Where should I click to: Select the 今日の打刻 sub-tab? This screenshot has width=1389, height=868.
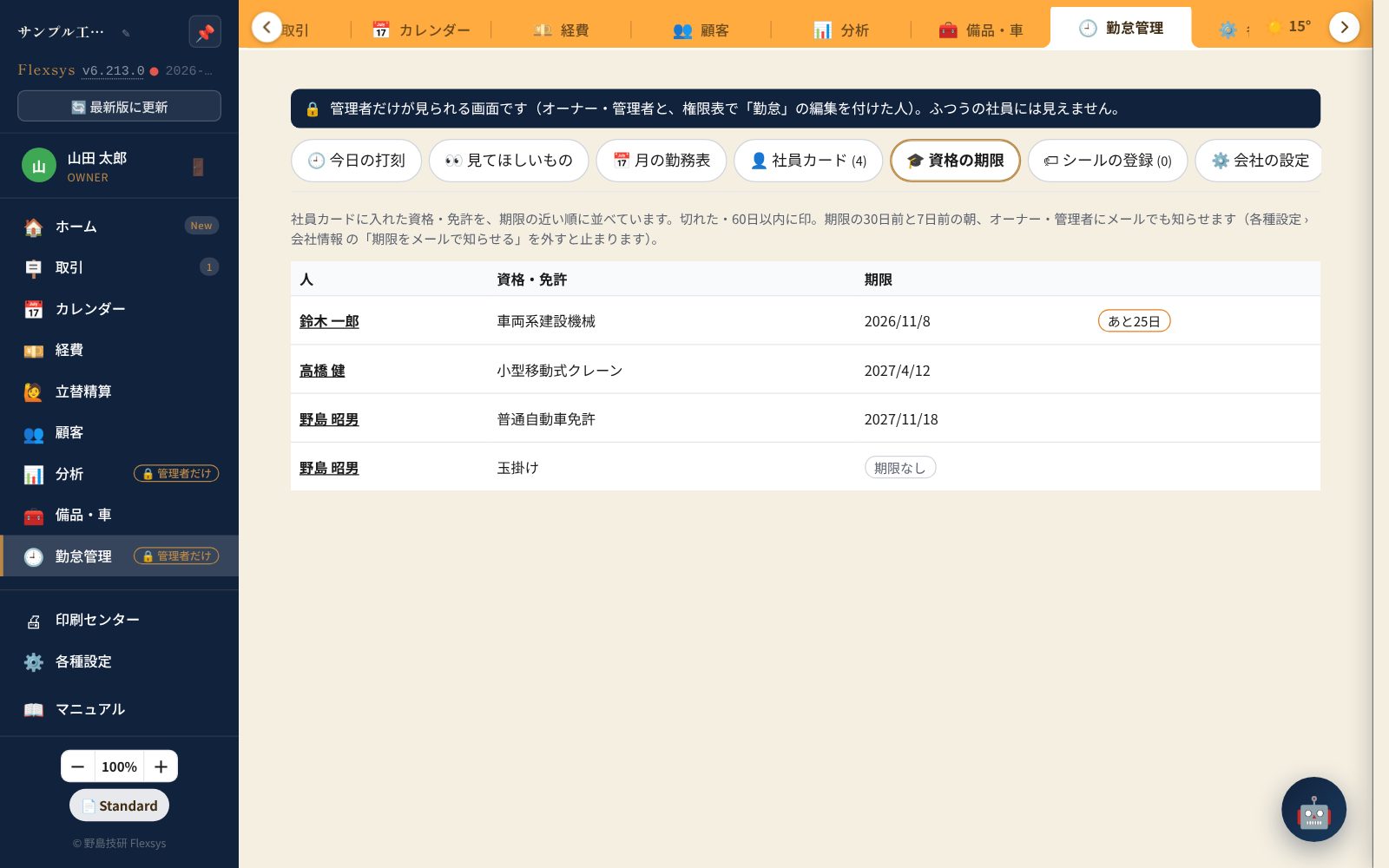pyautogui.click(x=357, y=161)
